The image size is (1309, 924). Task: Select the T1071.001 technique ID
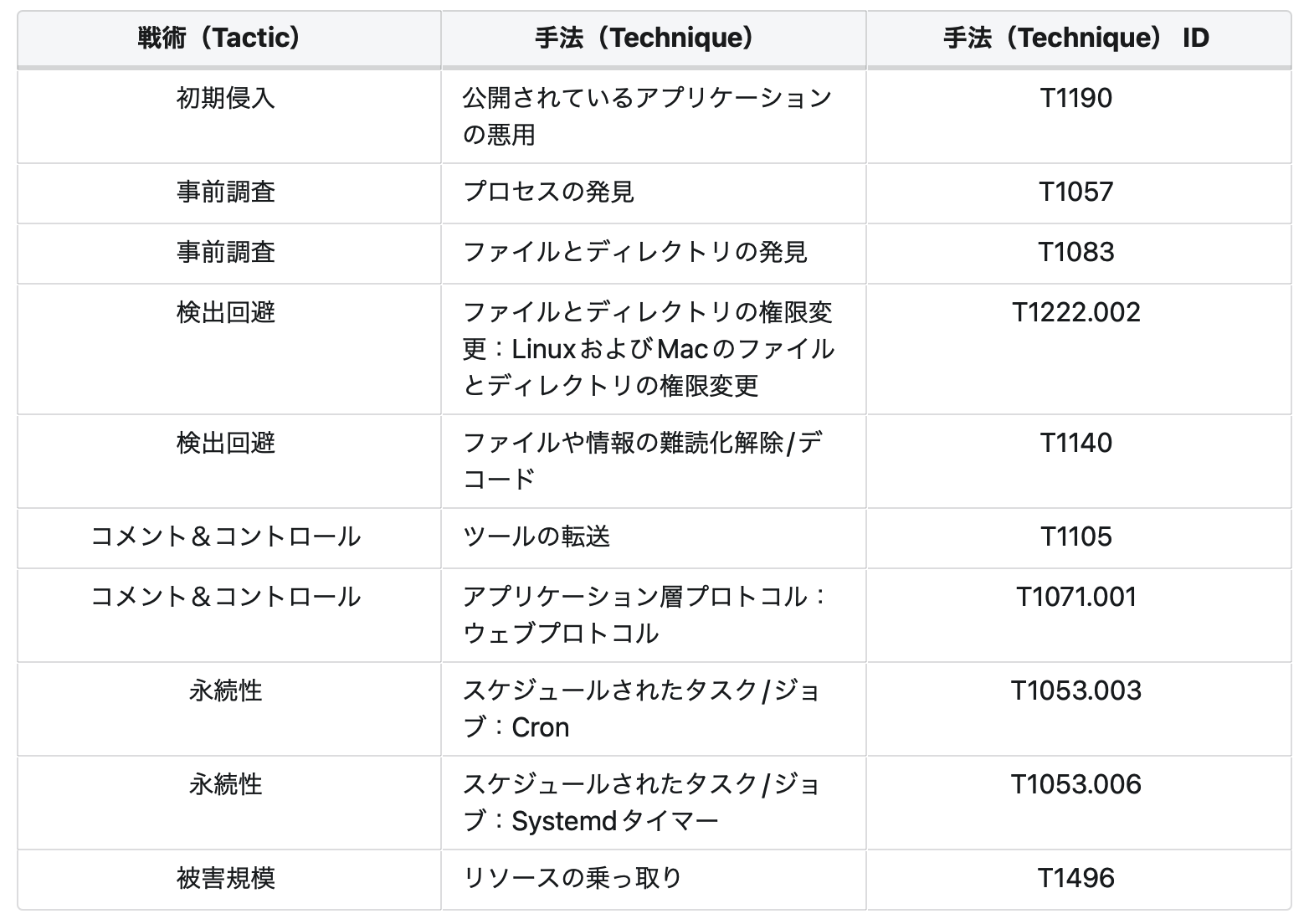pos(1076,598)
